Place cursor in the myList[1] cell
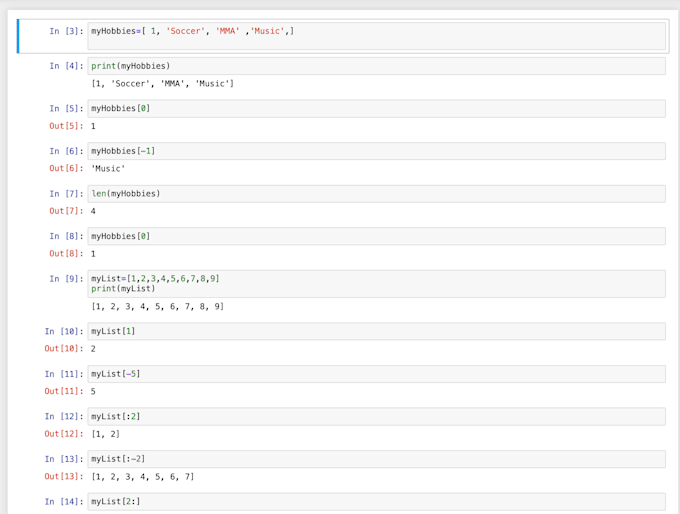 376,331
